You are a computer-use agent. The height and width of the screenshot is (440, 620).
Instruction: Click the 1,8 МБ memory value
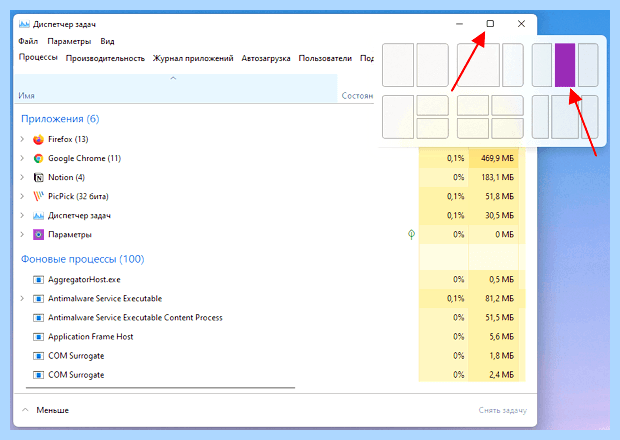click(x=501, y=356)
